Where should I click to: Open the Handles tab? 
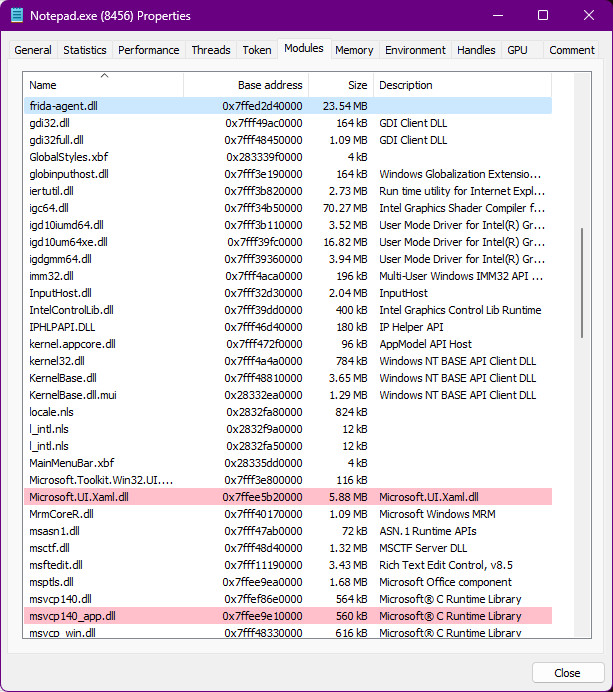[x=476, y=50]
